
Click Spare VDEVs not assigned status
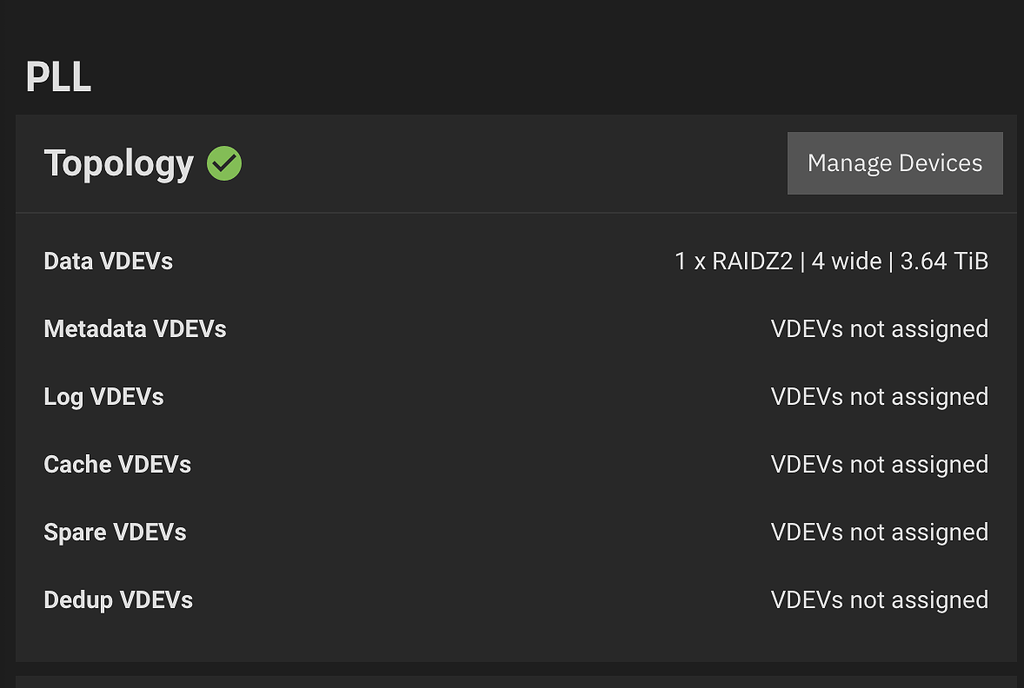pyautogui.click(x=880, y=533)
